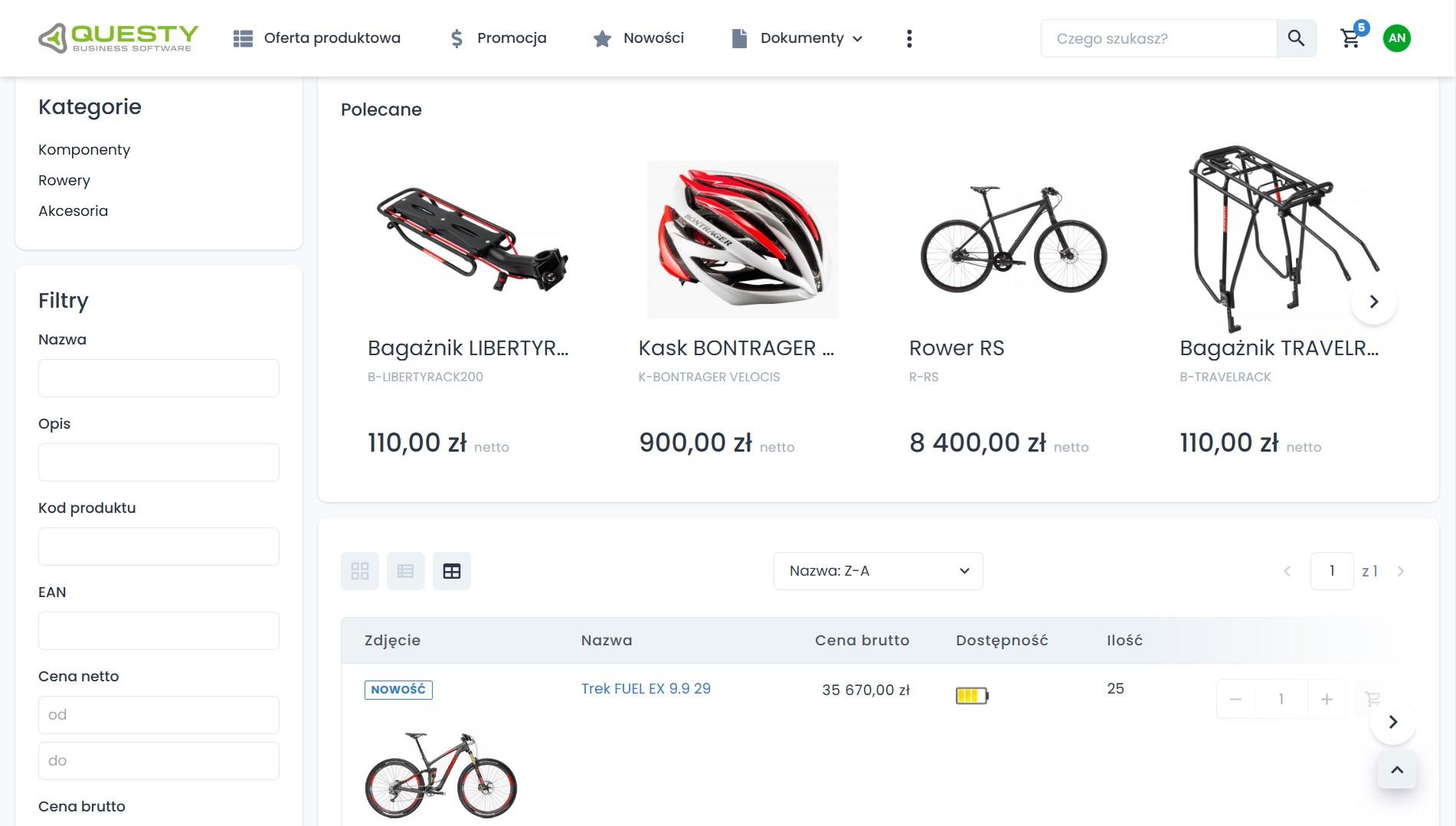Click the table scroll-right arrow button
This screenshot has width=1456, height=826.
click(x=1392, y=722)
